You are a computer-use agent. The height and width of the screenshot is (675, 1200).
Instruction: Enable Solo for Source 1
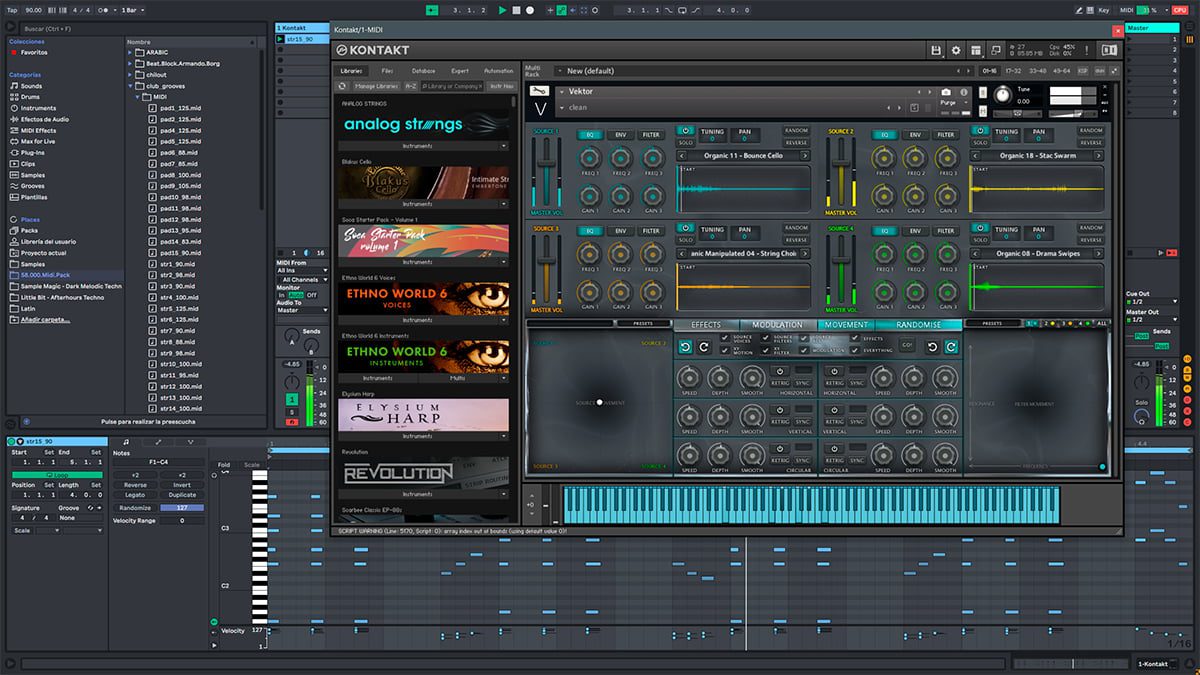685,142
